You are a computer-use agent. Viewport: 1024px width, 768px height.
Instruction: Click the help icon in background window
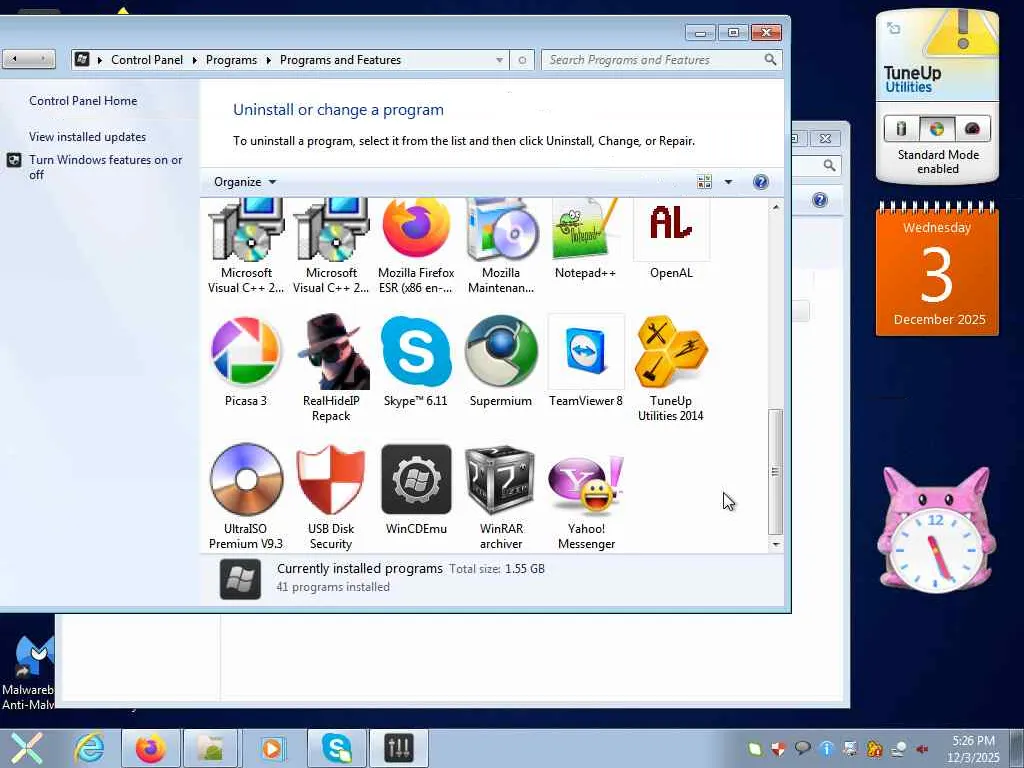pos(820,200)
